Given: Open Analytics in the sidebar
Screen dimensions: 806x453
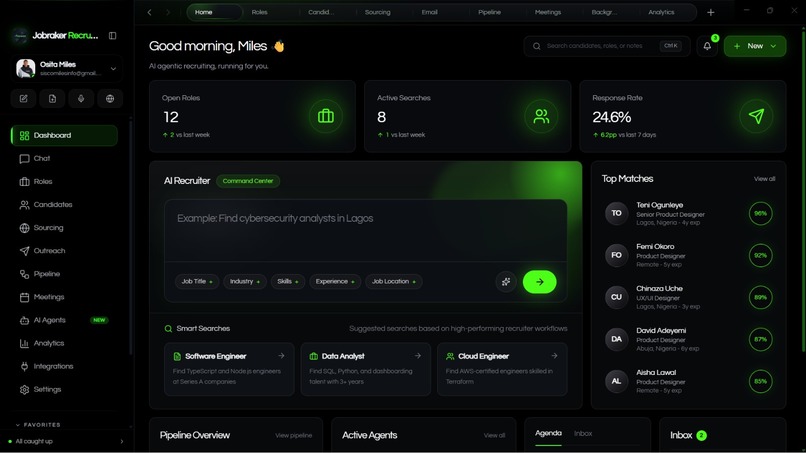Looking at the screenshot, I should (64, 343).
